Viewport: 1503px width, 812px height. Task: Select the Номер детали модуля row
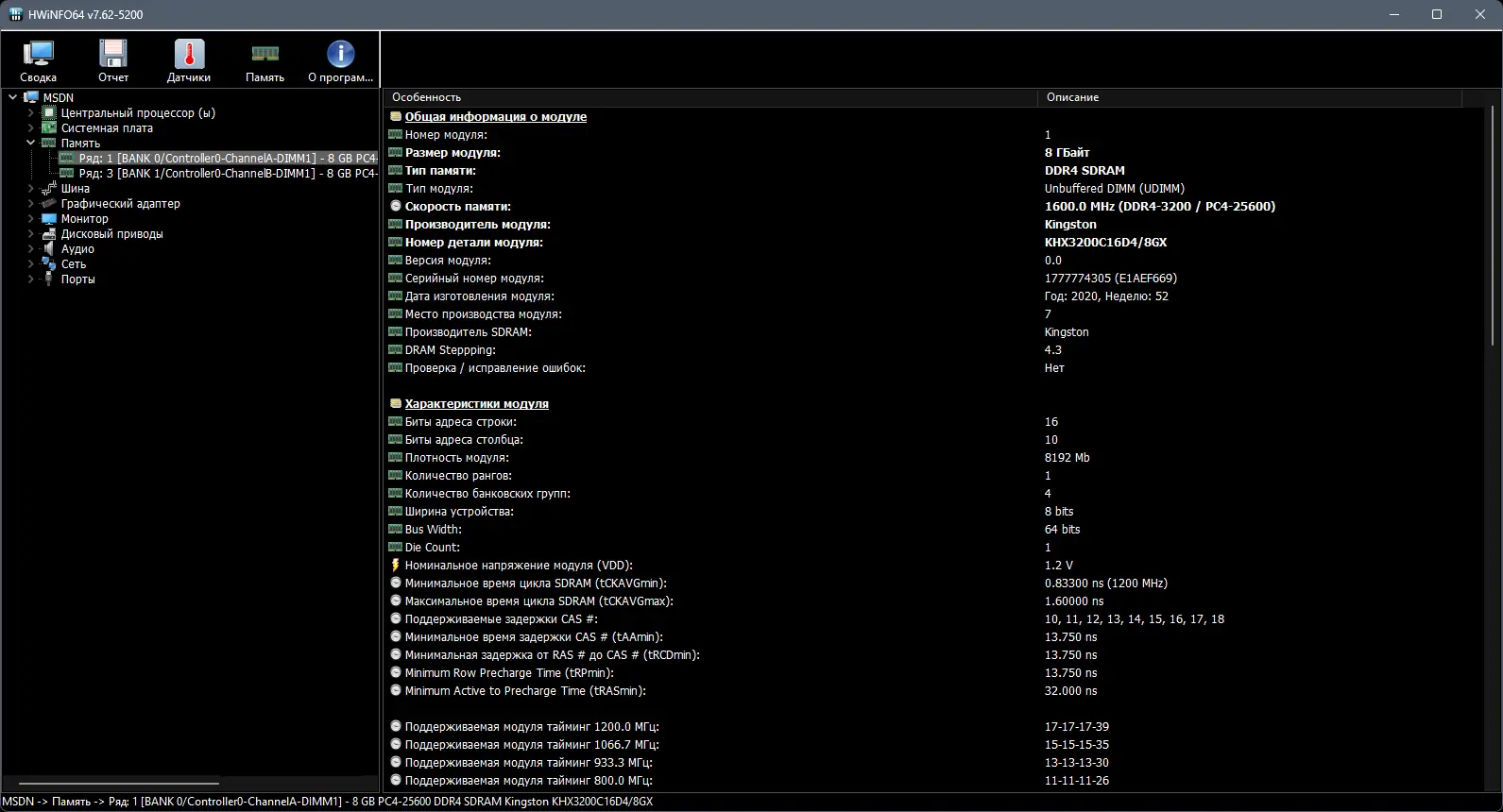coord(933,243)
